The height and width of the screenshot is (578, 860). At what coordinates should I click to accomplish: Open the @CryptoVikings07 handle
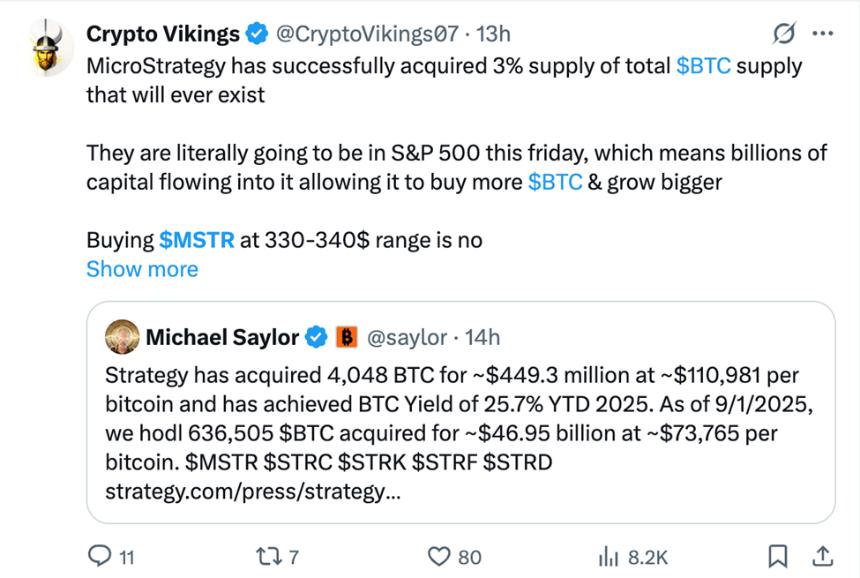click(x=366, y=34)
